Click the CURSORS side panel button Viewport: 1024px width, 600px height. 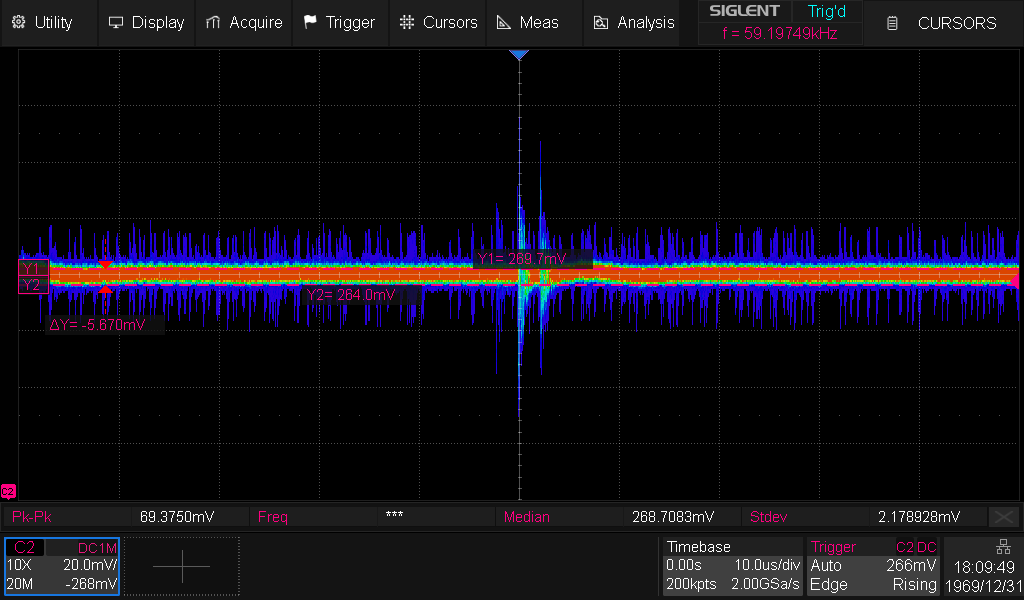pos(944,23)
